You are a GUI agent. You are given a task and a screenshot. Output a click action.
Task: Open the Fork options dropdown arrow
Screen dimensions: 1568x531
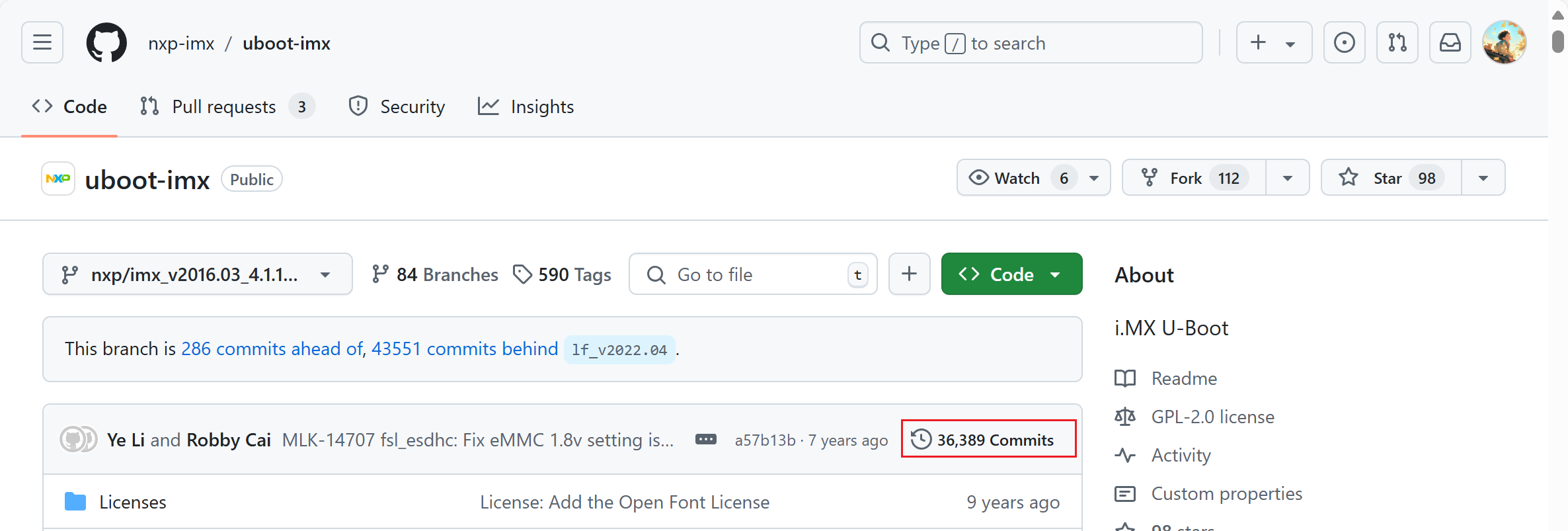point(1287,178)
